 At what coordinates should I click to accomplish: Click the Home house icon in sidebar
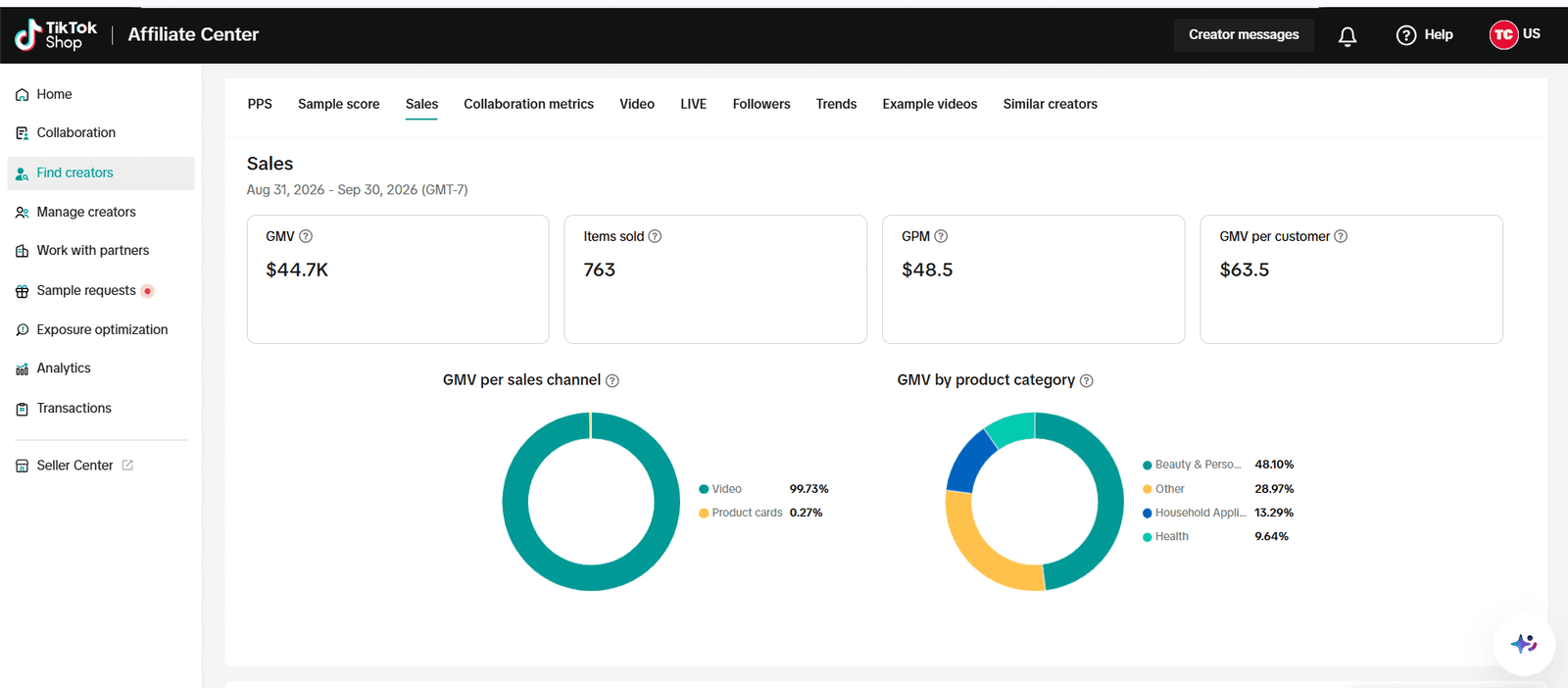pyautogui.click(x=22, y=95)
